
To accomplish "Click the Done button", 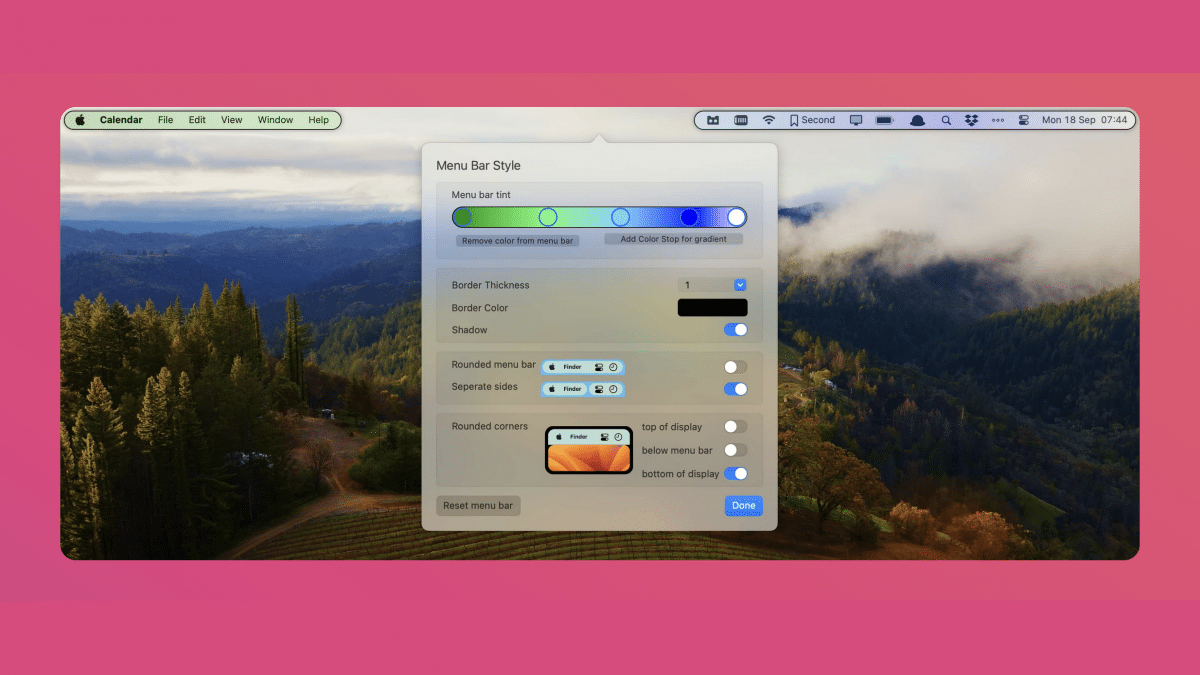I will (x=743, y=506).
